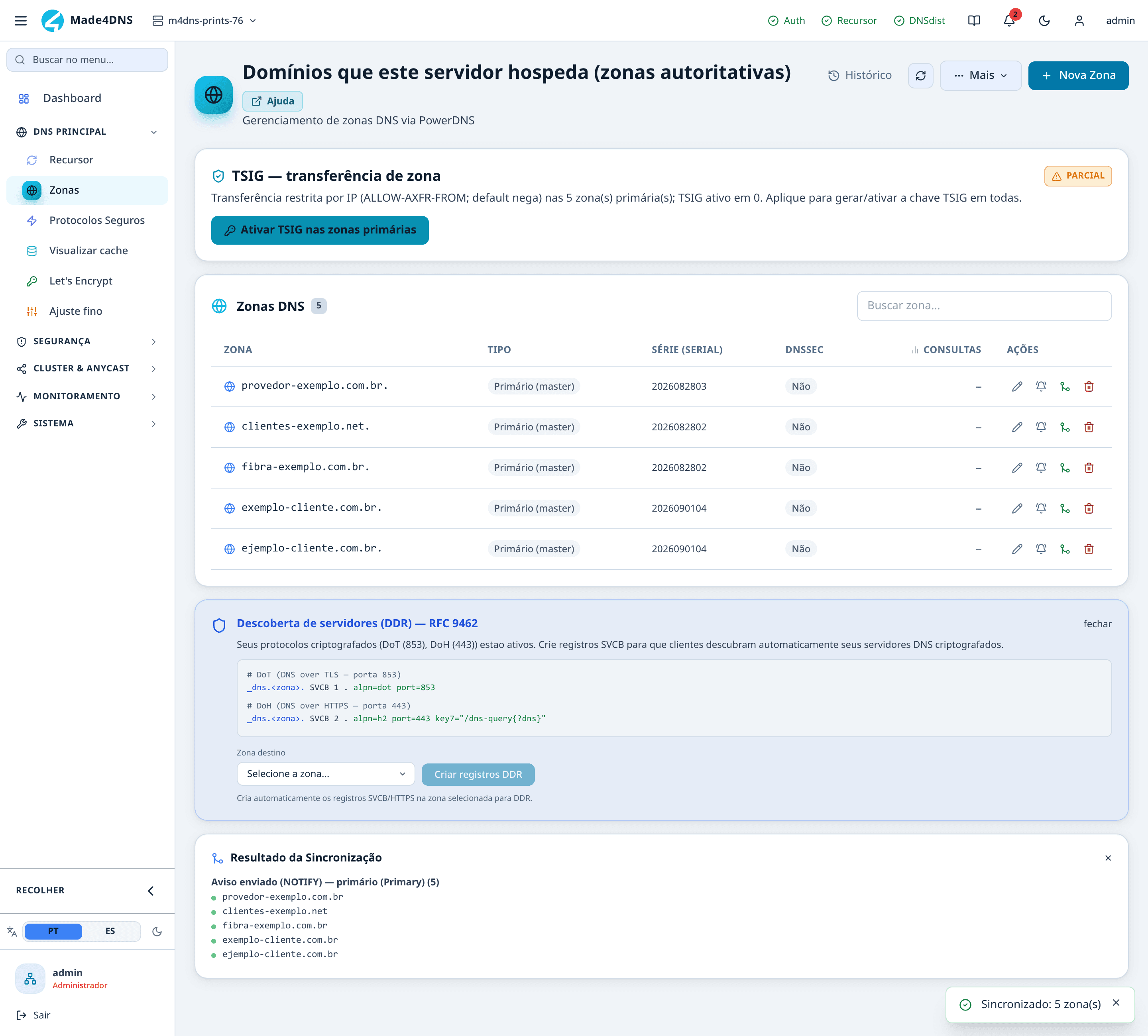
Task: Toggle sidebar dark mode moon icon
Action: pos(157,931)
